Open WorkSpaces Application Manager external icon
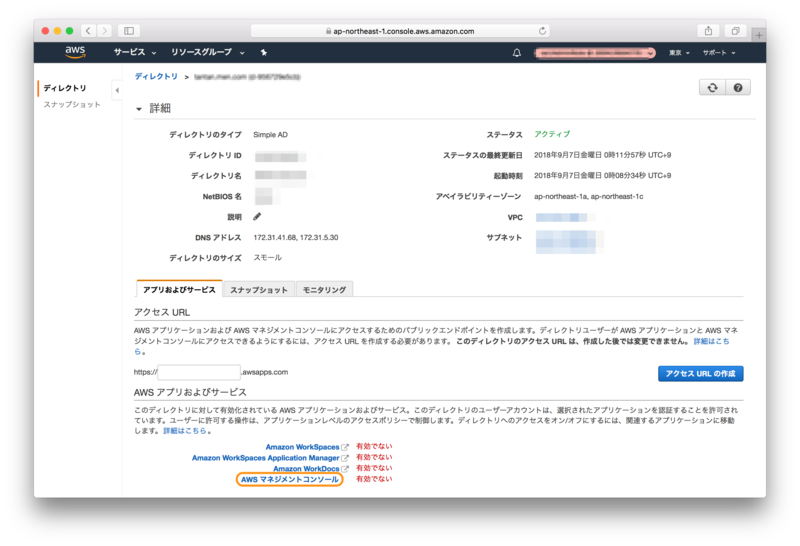Viewport: 800px width, 546px height. click(x=345, y=458)
